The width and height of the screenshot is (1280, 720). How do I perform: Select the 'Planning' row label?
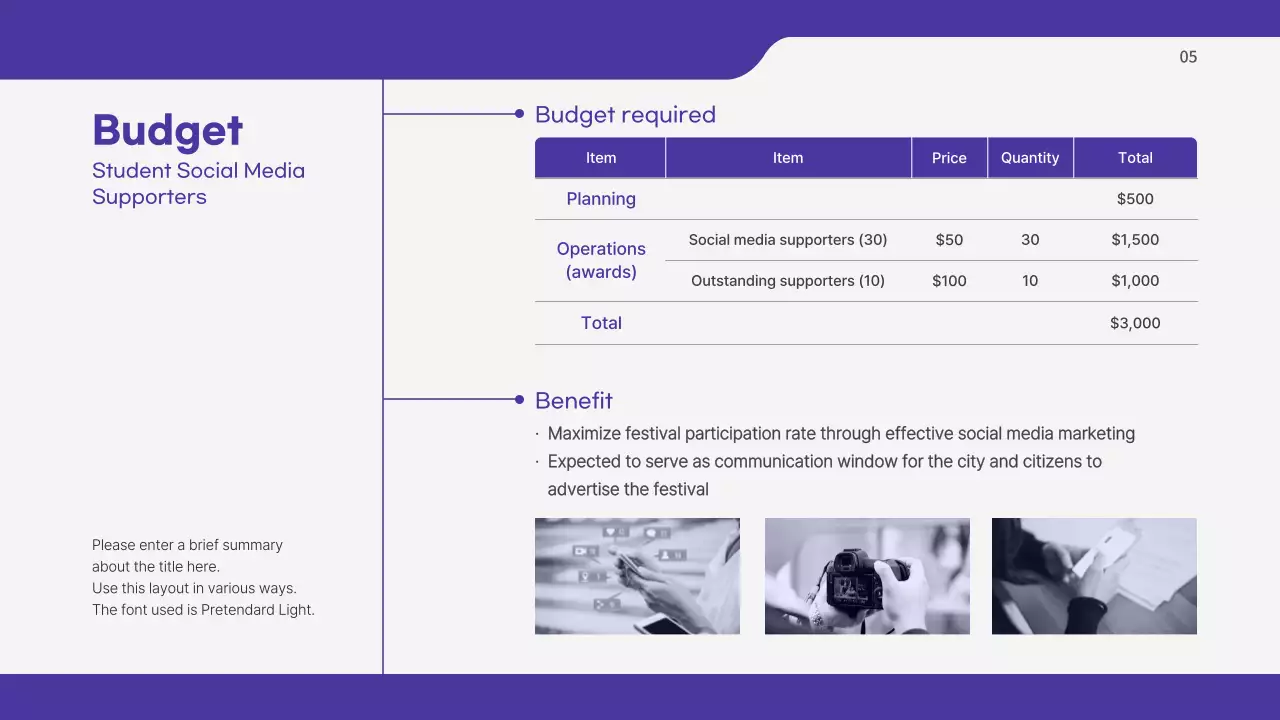pos(601,199)
